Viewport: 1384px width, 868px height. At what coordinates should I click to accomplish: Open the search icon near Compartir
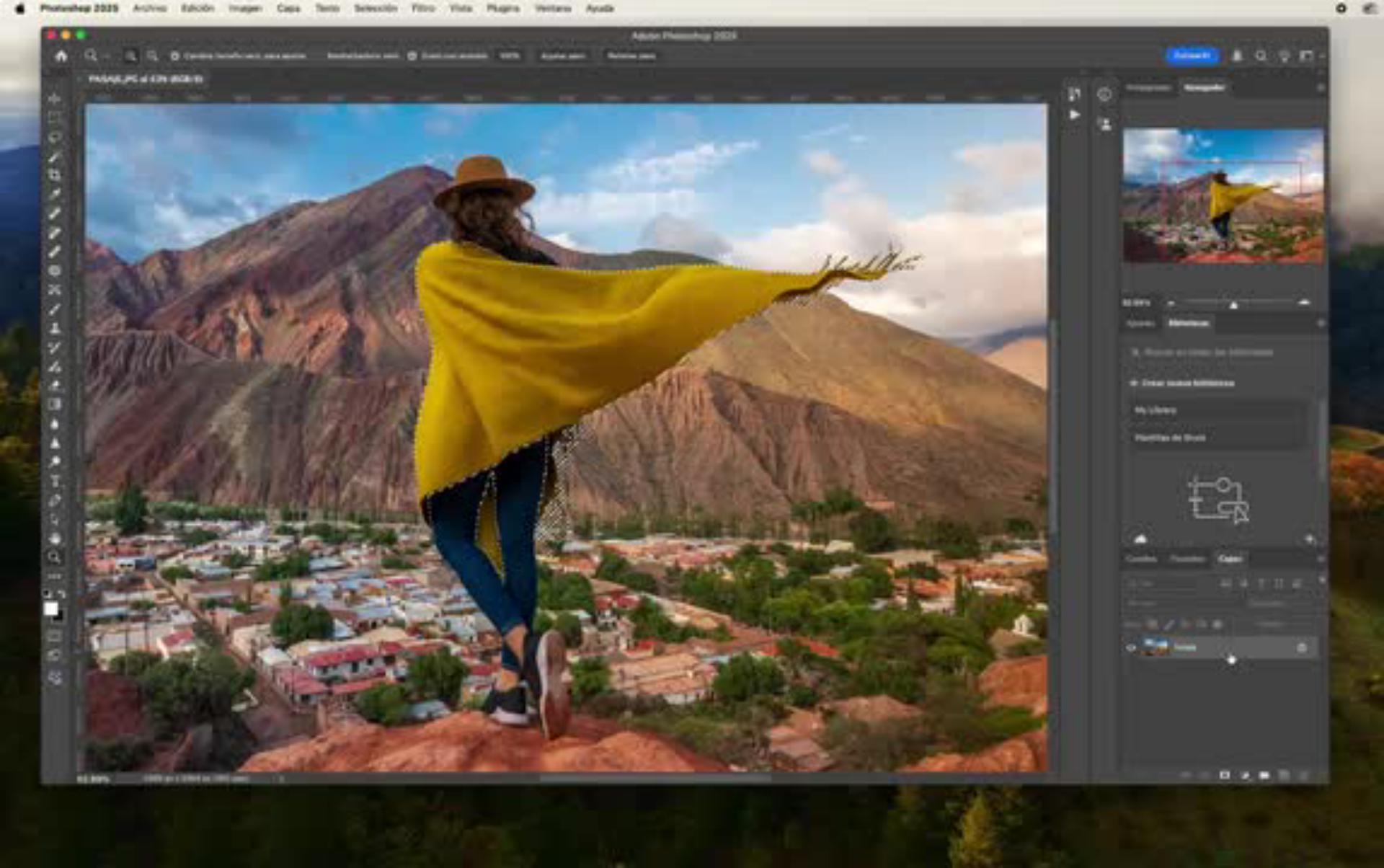click(x=1261, y=56)
